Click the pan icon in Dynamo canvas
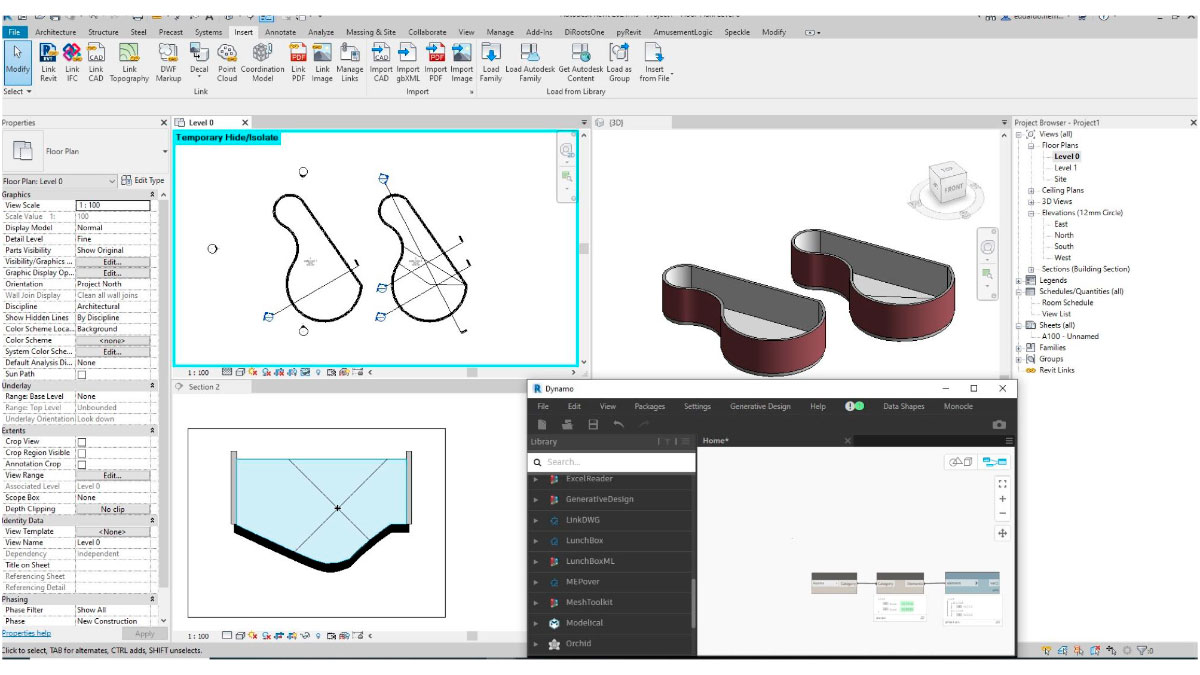Viewport: 1200px width, 675px height. (x=1002, y=534)
